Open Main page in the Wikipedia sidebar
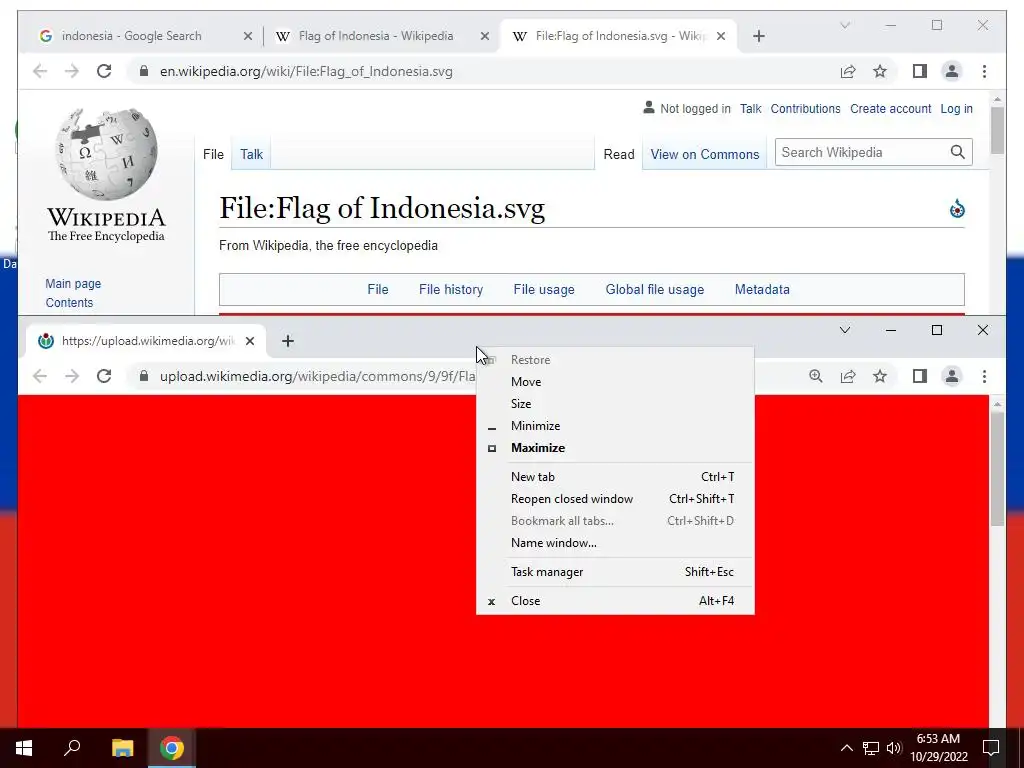This screenshot has width=1024, height=768. point(73,283)
